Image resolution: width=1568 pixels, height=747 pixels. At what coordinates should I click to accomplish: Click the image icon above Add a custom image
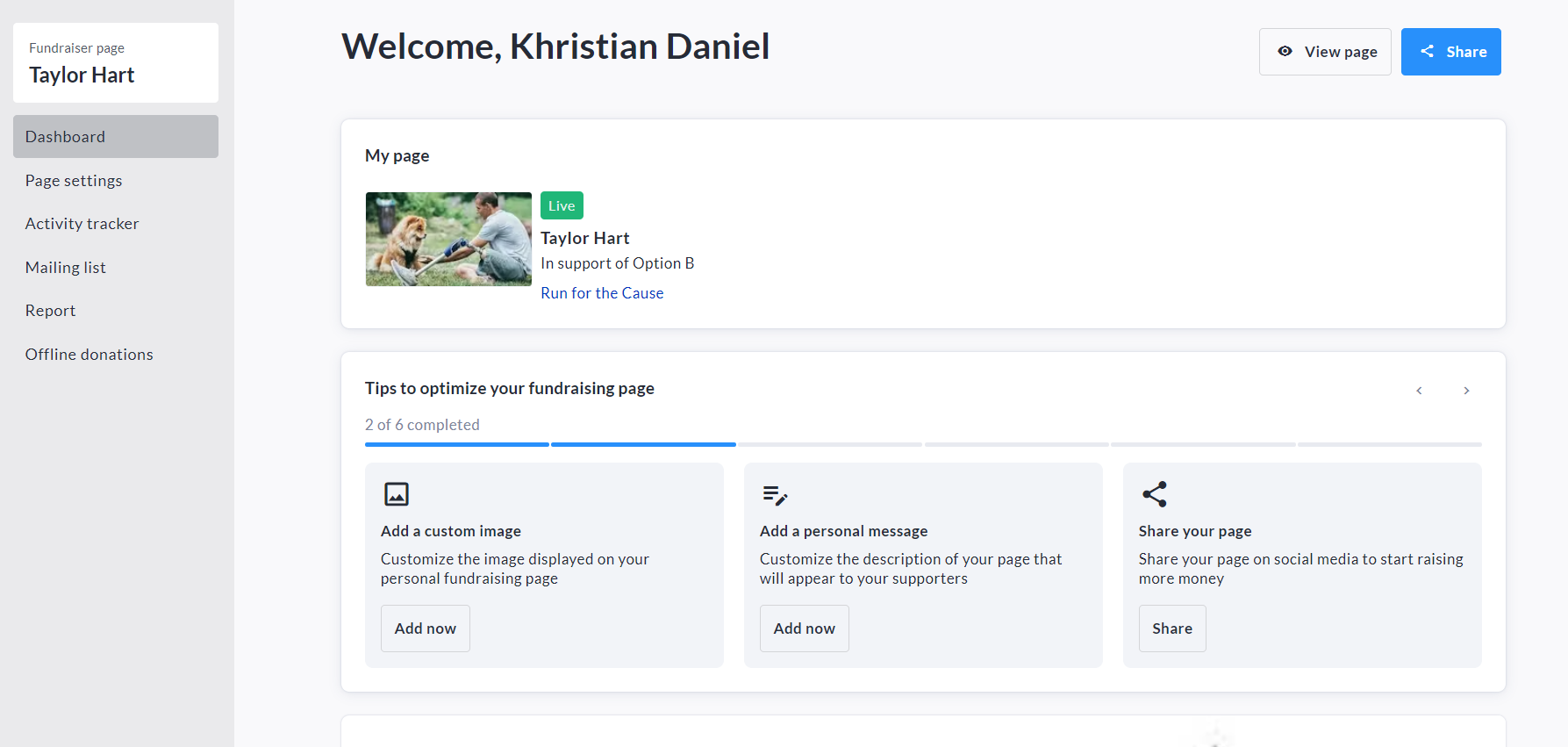397,494
